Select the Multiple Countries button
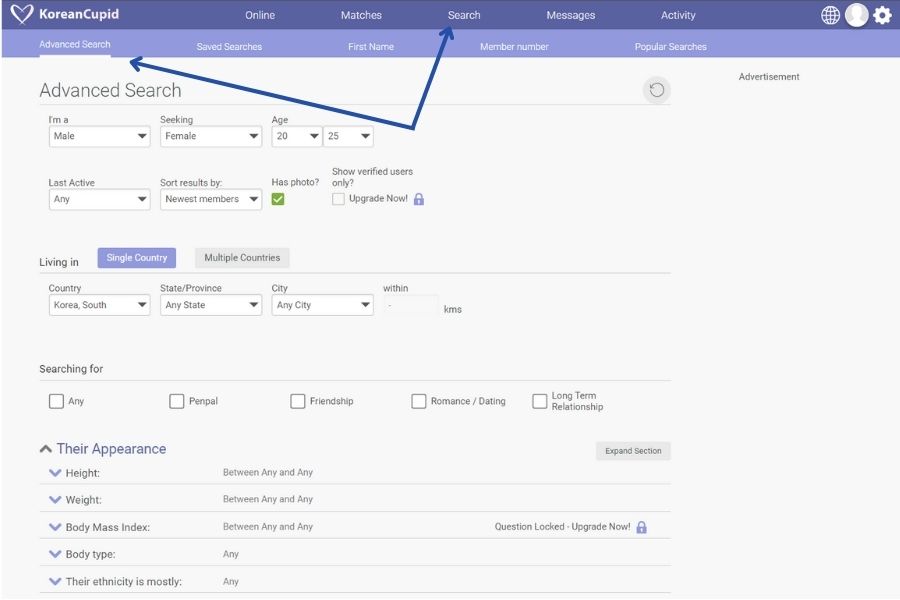This screenshot has height=600, width=900. point(242,258)
